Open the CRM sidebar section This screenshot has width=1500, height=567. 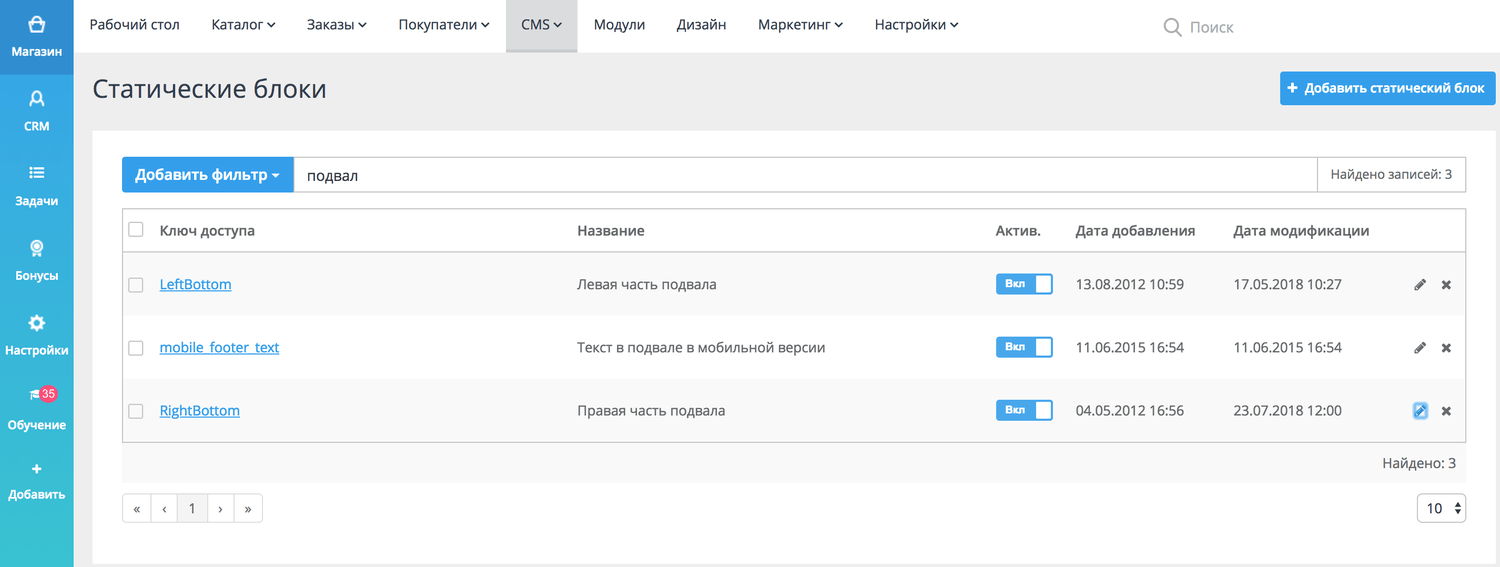36,111
